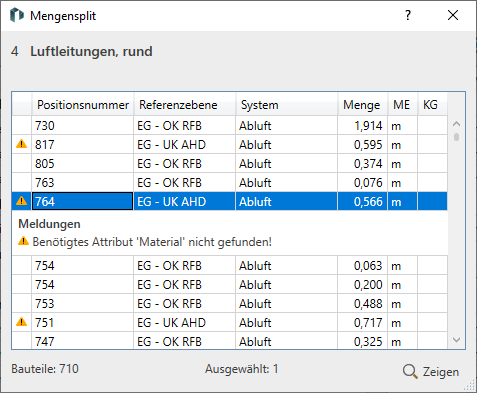Click the quantity value 0,200
Image resolution: width=477 pixels, height=393 pixels.
[x=368, y=285]
